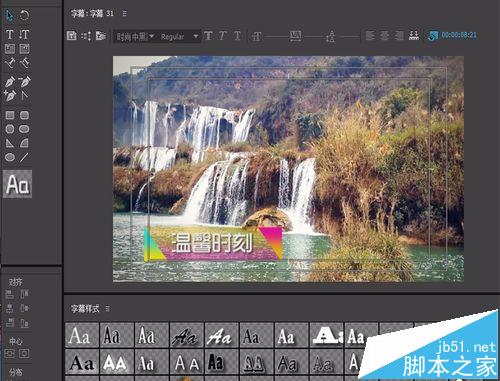Click the 00:00:08:21 background timecode
Image resolution: width=500 pixels, height=381 pixels.
pos(459,35)
